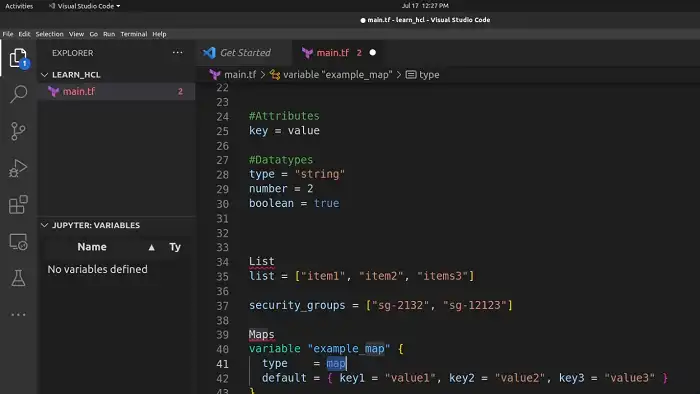Click the Maps heading on line 39
The image size is (700, 394).
pos(262,335)
